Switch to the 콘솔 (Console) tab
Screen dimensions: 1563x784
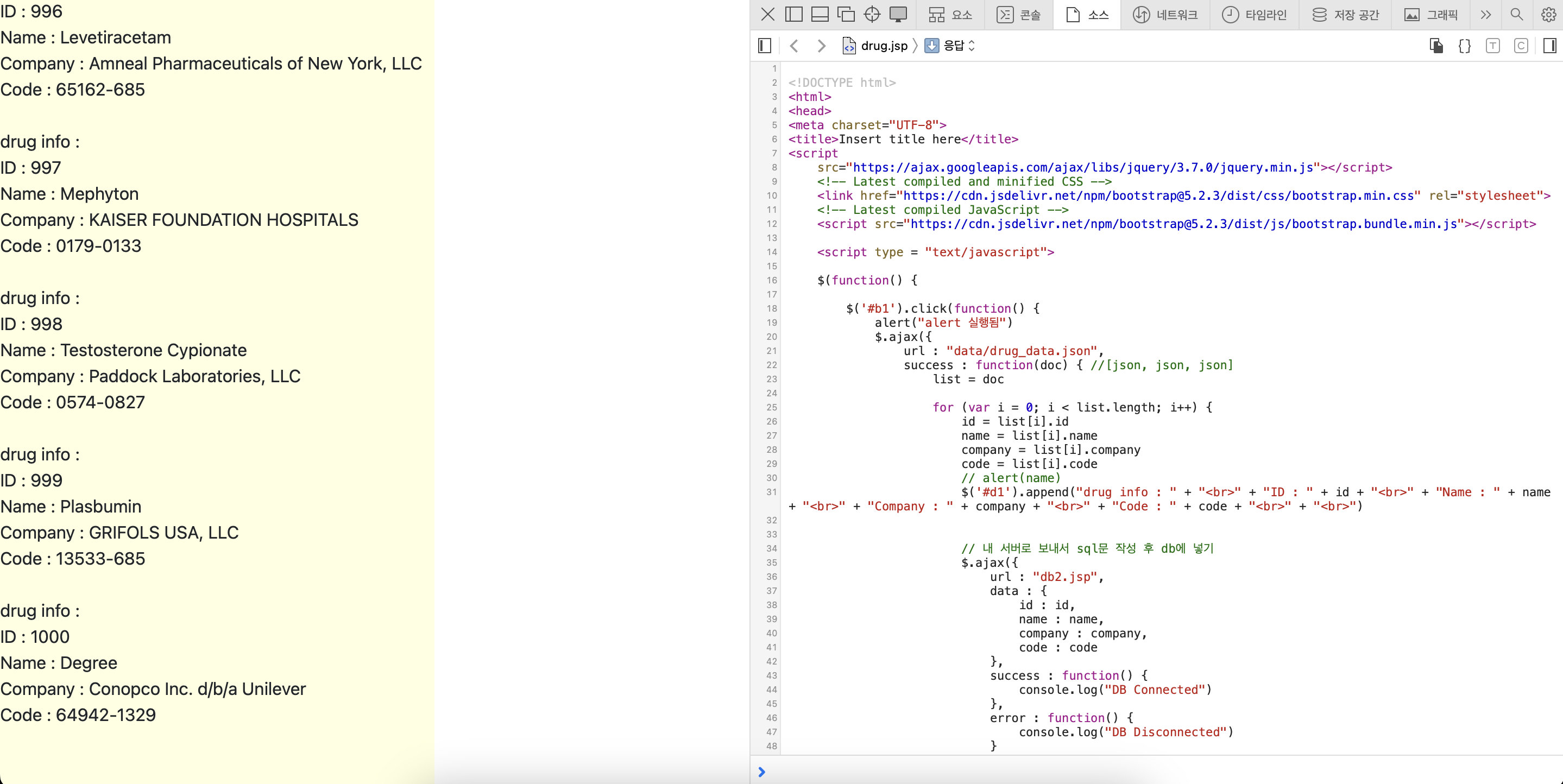[x=1019, y=15]
